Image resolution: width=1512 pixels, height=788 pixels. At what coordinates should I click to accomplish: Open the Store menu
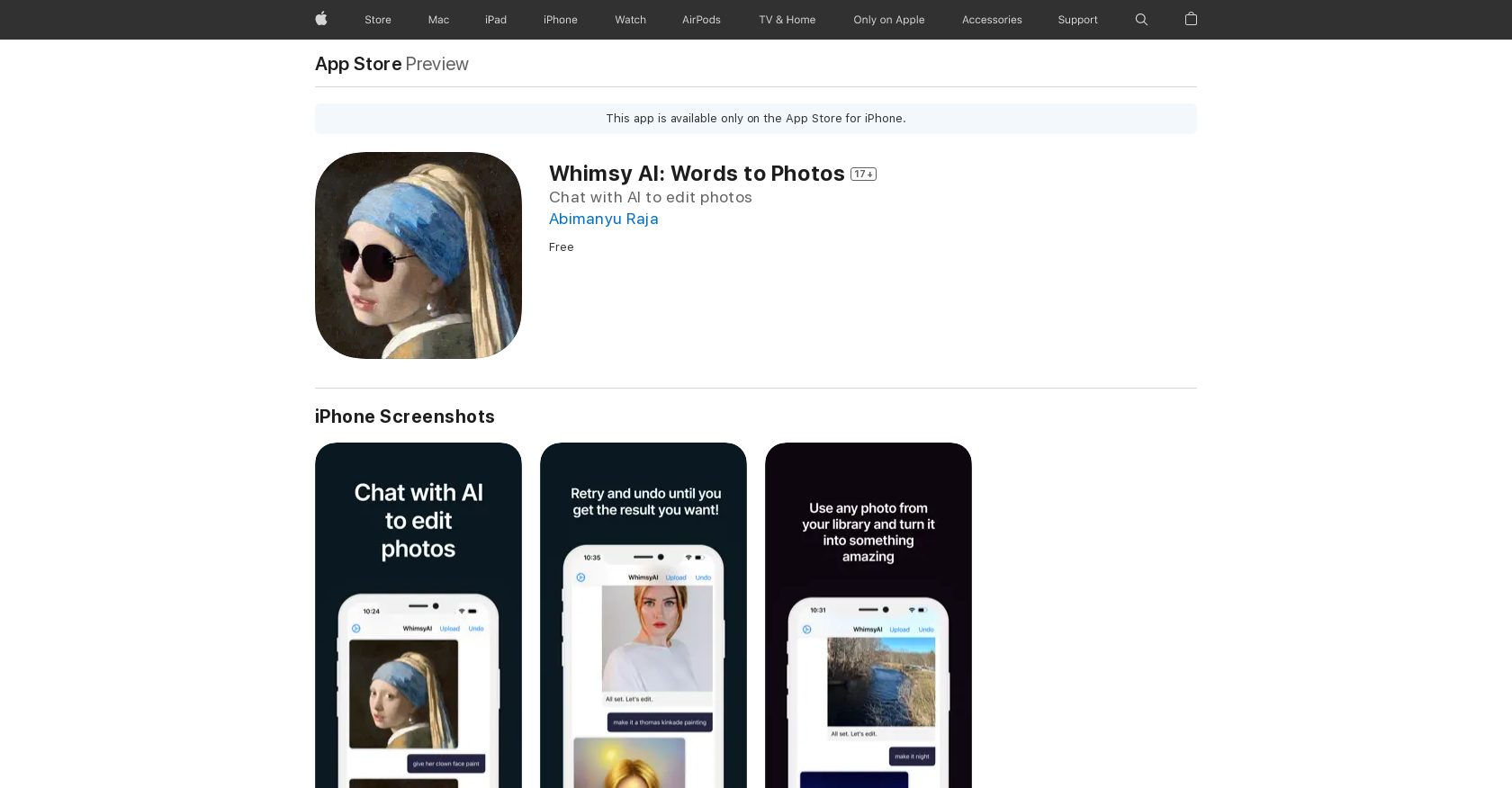pos(378,20)
